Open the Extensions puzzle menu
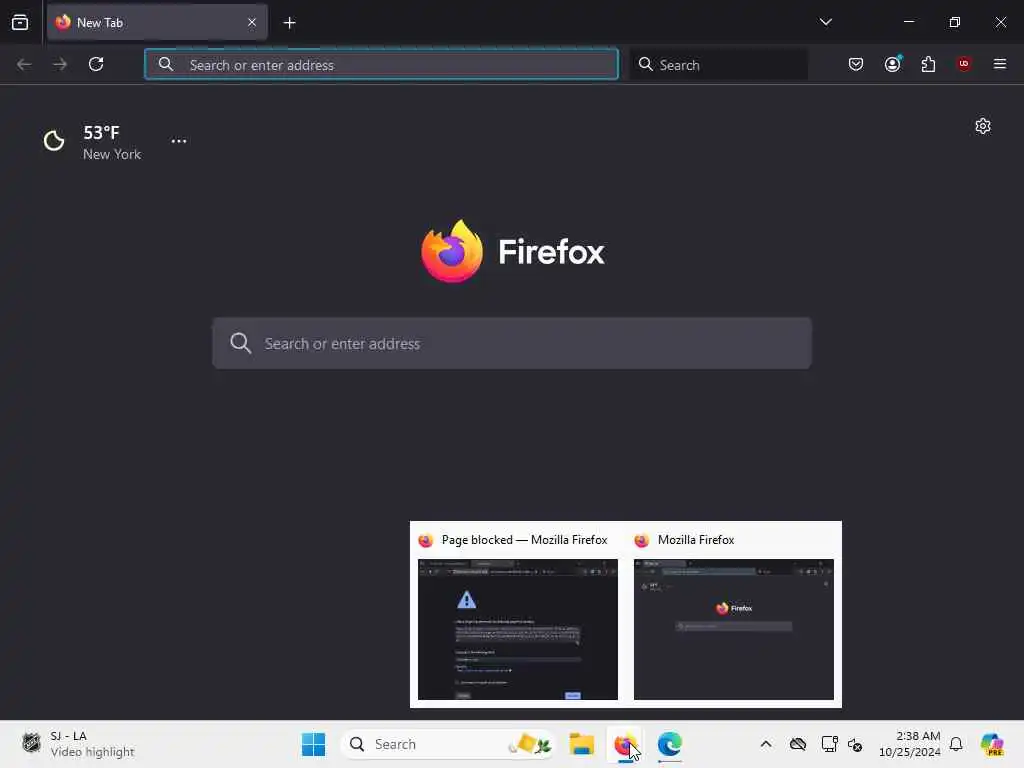 (928, 64)
